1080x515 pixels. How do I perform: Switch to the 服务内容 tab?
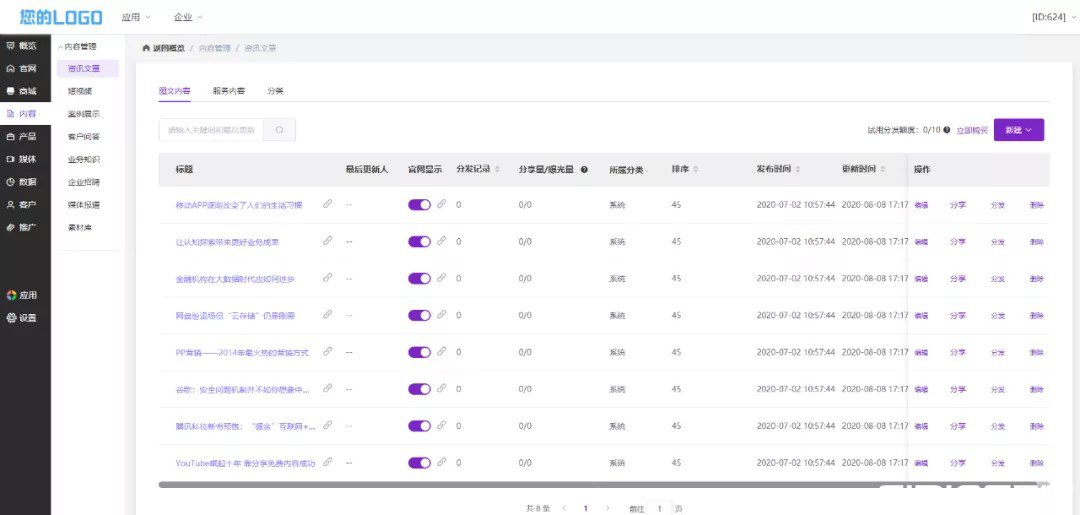pyautogui.click(x=229, y=91)
